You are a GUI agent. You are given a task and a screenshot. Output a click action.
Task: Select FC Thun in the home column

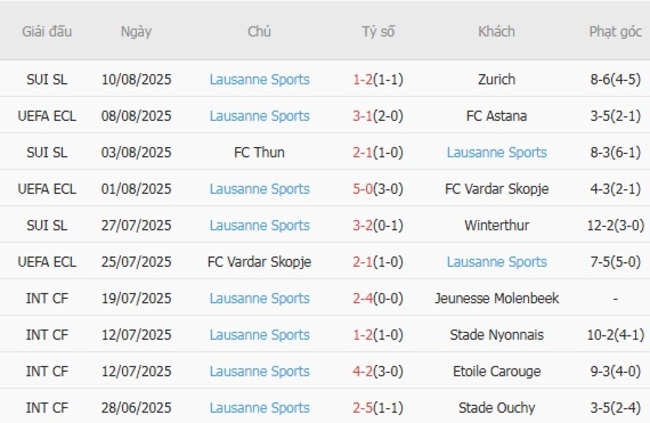259,152
